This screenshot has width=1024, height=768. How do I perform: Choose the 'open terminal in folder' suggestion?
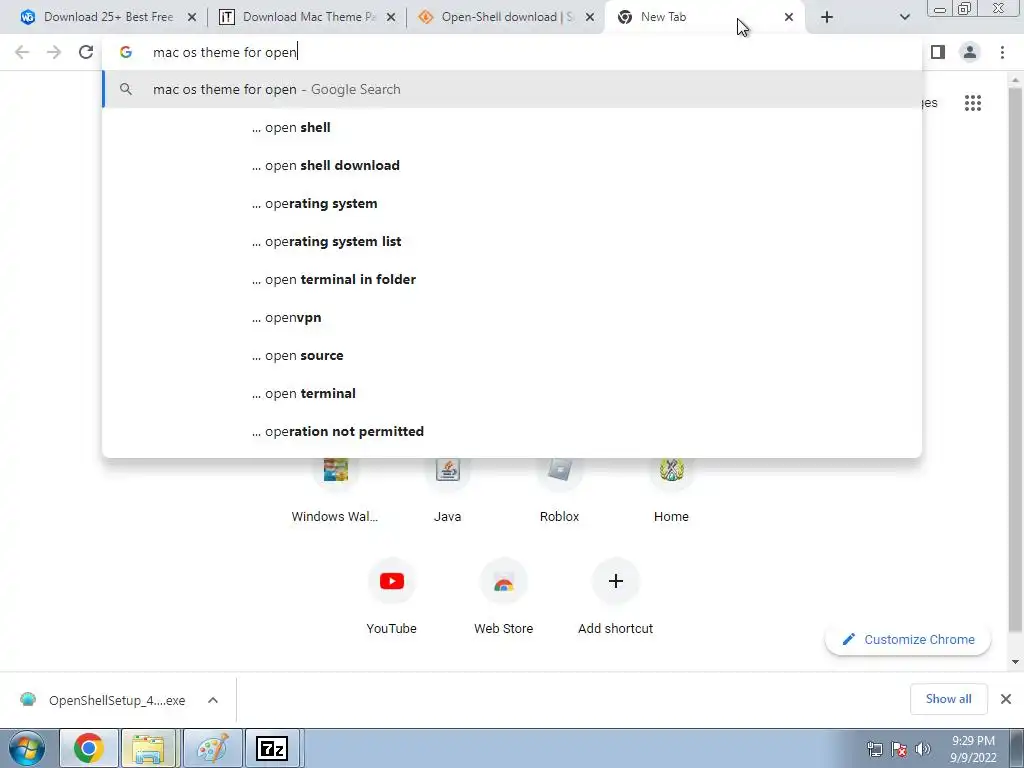(x=512, y=280)
